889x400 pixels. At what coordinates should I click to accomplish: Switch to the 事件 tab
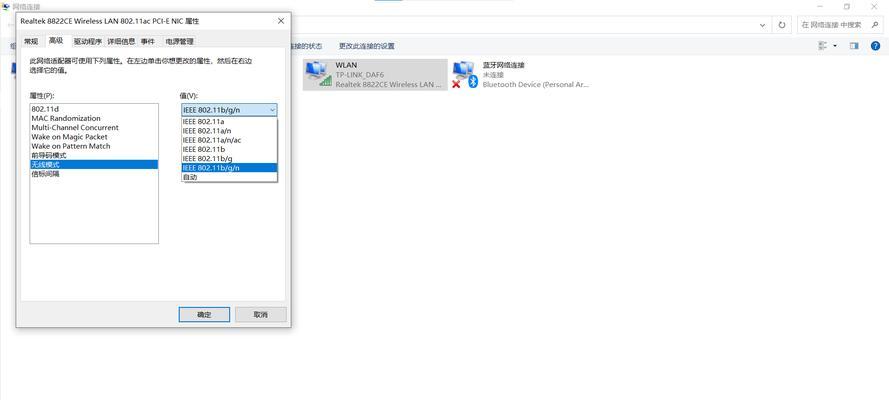click(148, 41)
